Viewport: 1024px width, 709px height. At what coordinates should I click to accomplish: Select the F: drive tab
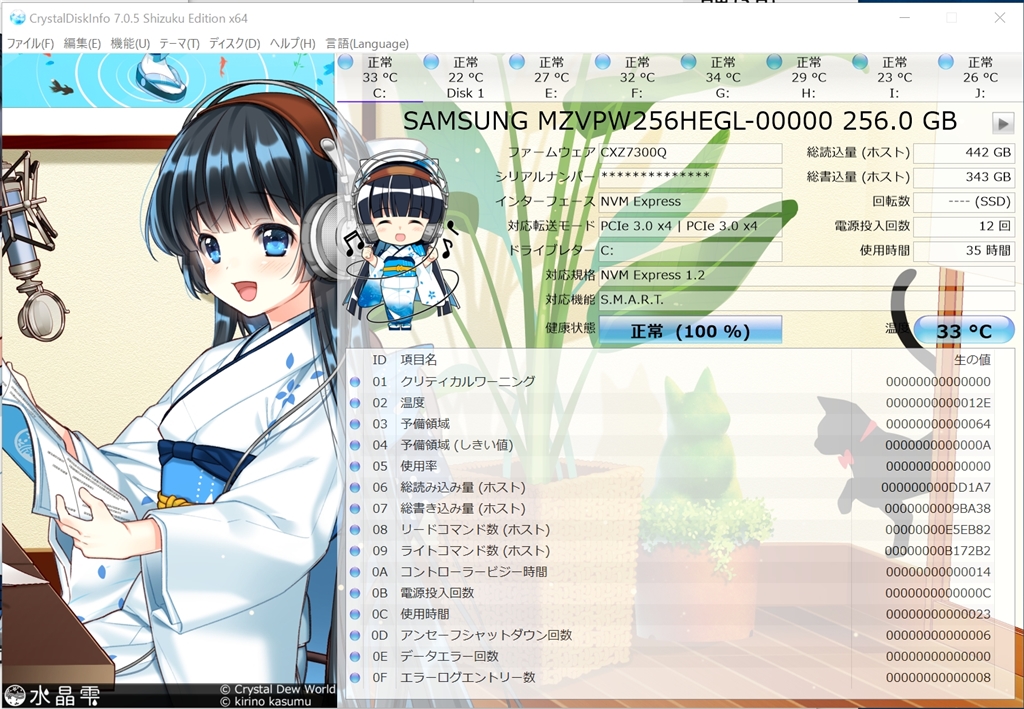point(637,78)
